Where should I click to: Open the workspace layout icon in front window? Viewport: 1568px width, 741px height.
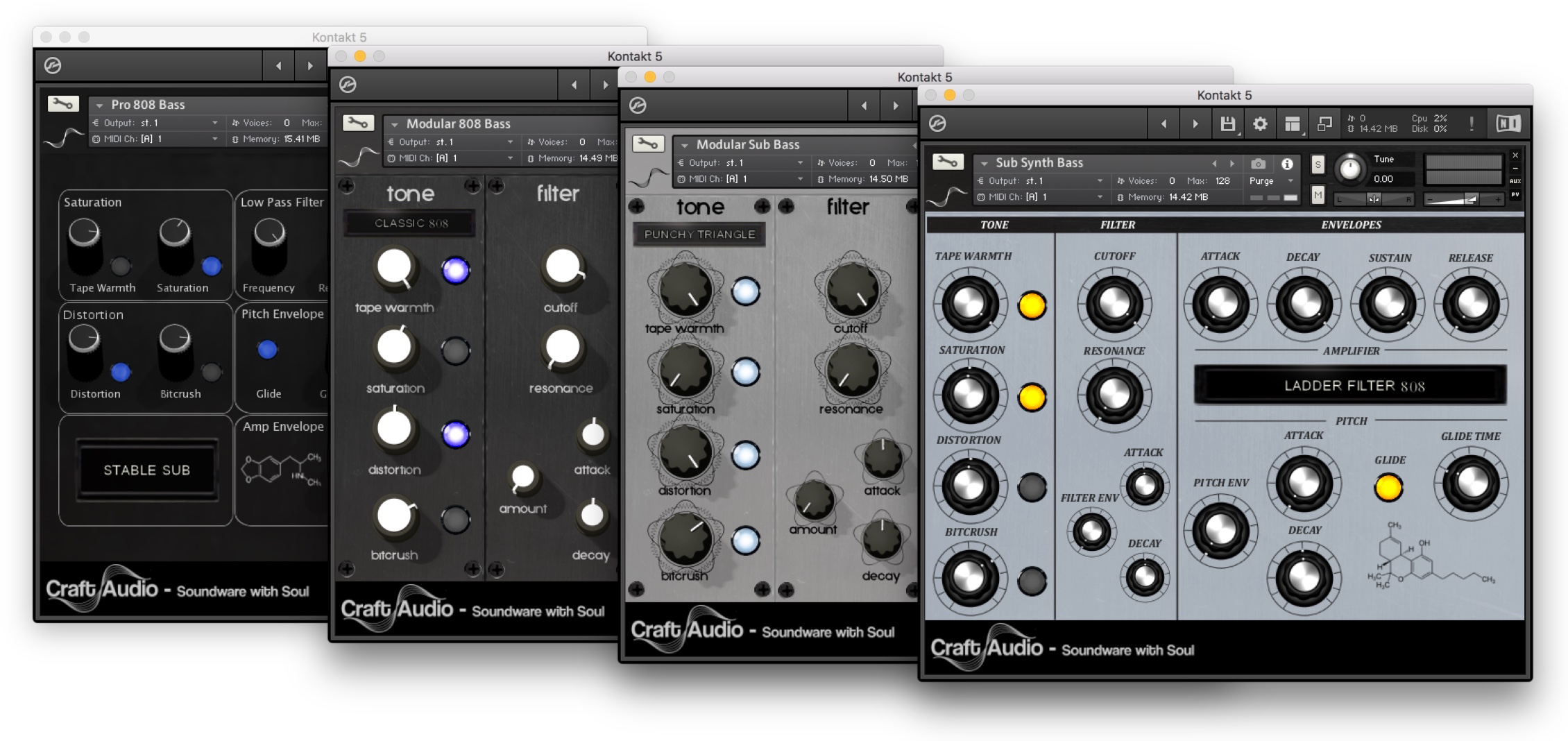click(1292, 124)
